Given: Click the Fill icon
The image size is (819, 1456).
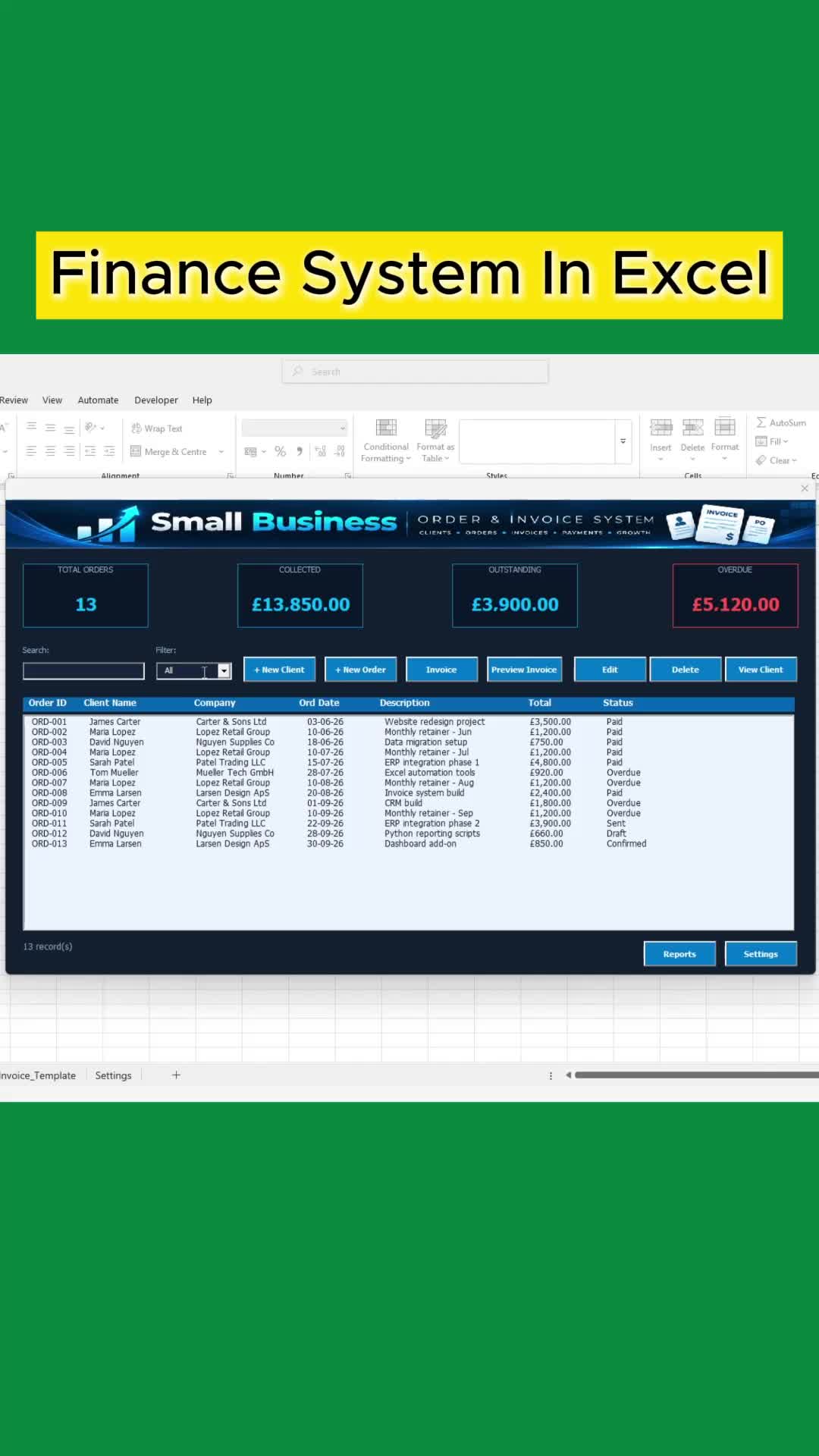Looking at the screenshot, I should 761,441.
